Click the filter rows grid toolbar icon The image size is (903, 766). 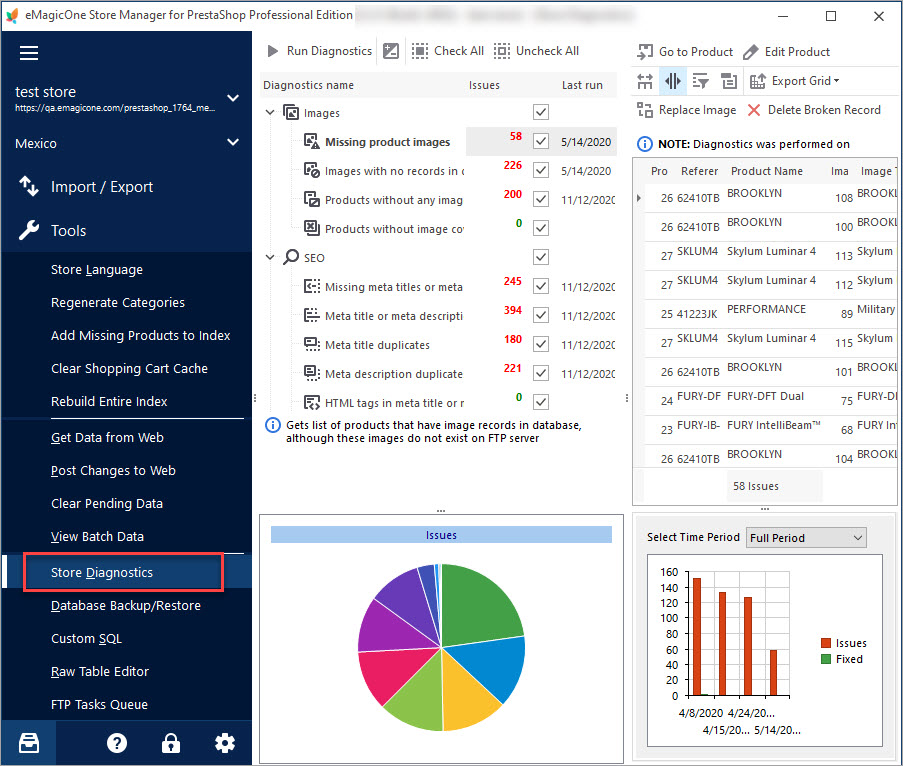(700, 81)
